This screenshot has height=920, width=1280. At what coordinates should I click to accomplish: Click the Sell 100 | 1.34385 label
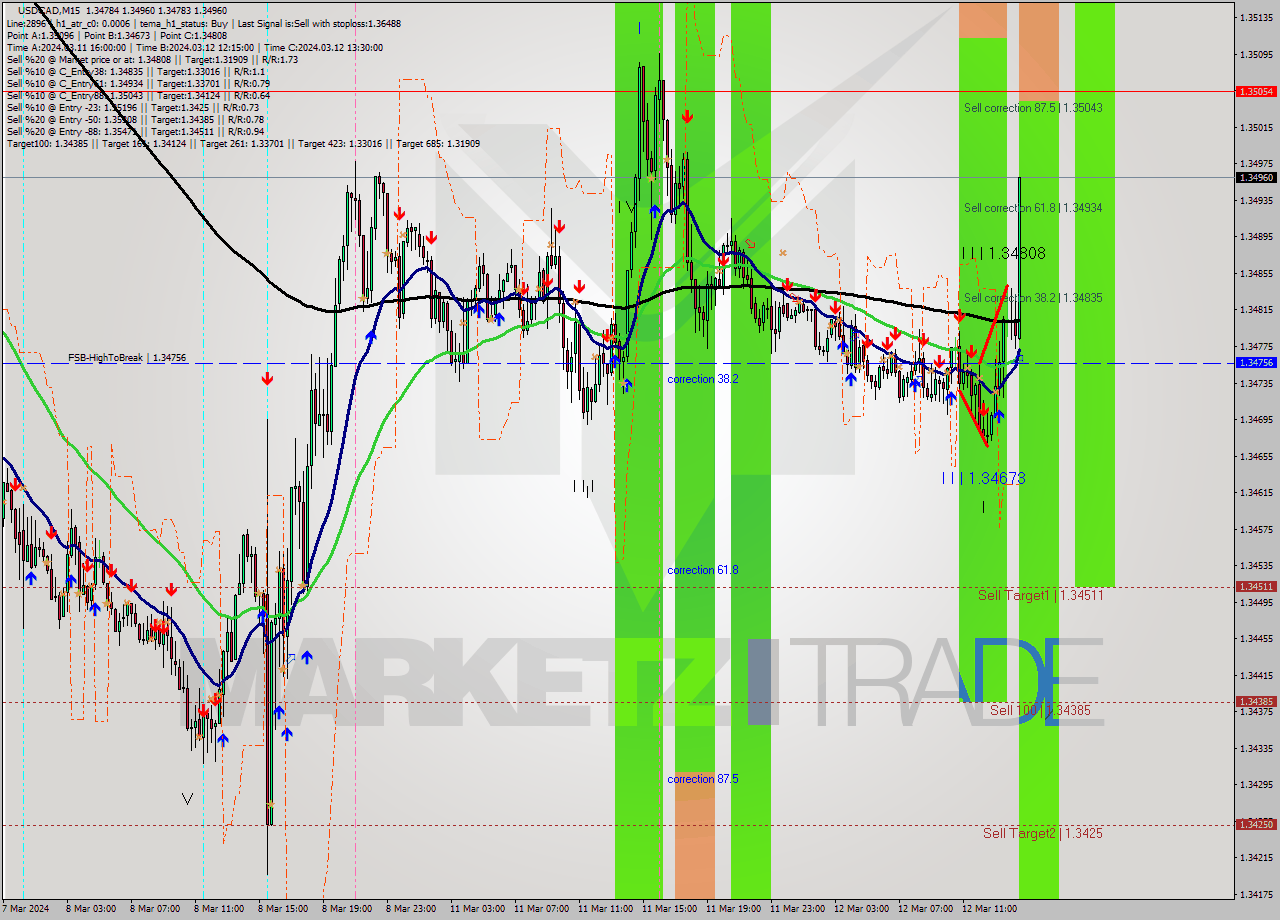[x=1038, y=710]
